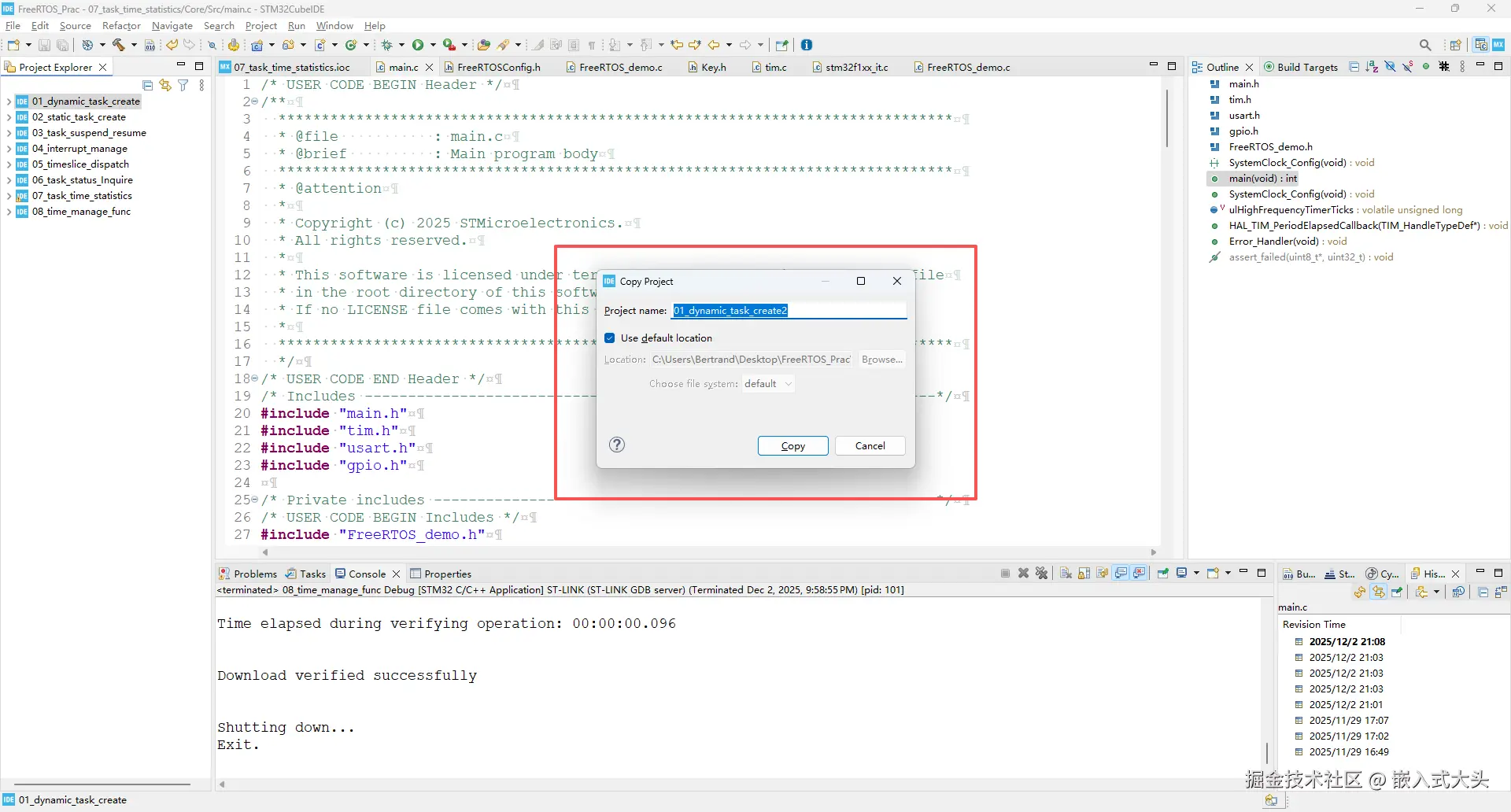The height and width of the screenshot is (812, 1511).
Task: Click the Save toolbar icon
Action: (x=45, y=45)
